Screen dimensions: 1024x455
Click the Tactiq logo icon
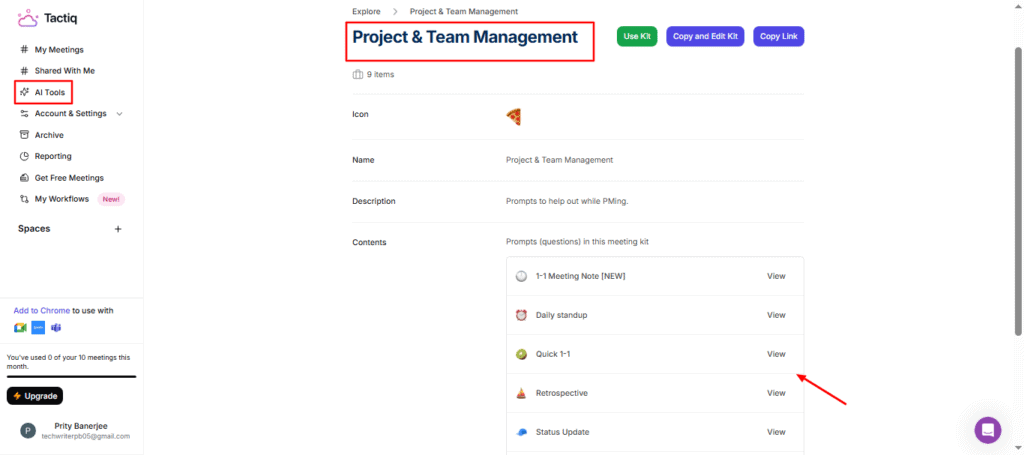[x=28, y=18]
